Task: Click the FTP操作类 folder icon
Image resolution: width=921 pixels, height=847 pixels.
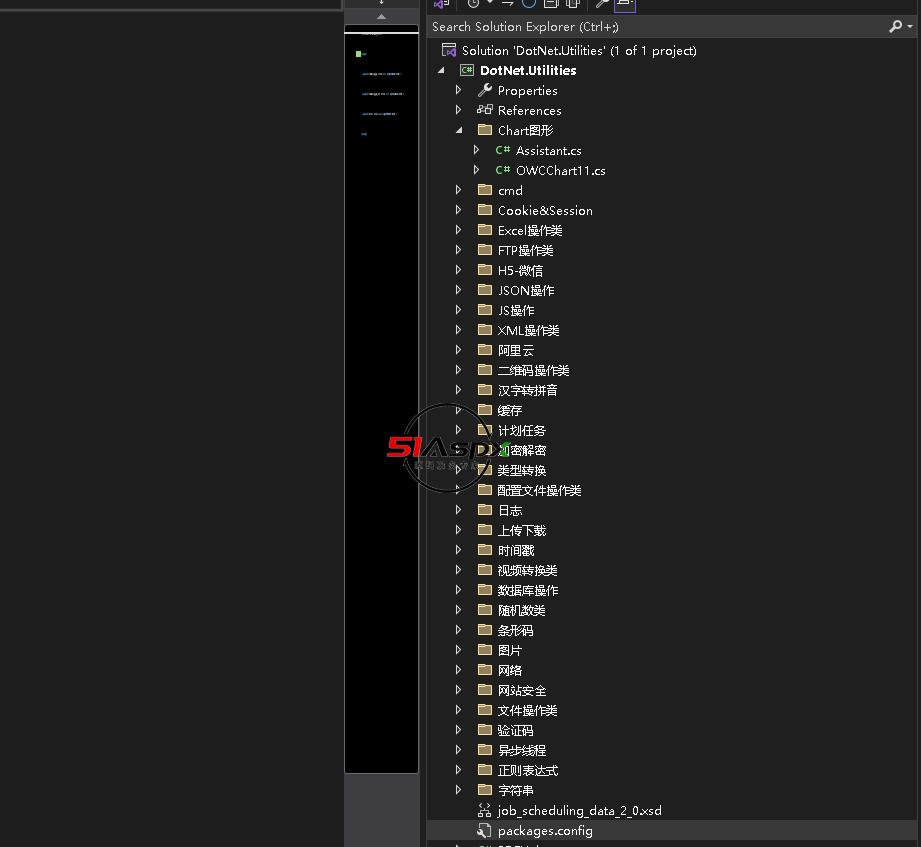Action: tap(485, 249)
